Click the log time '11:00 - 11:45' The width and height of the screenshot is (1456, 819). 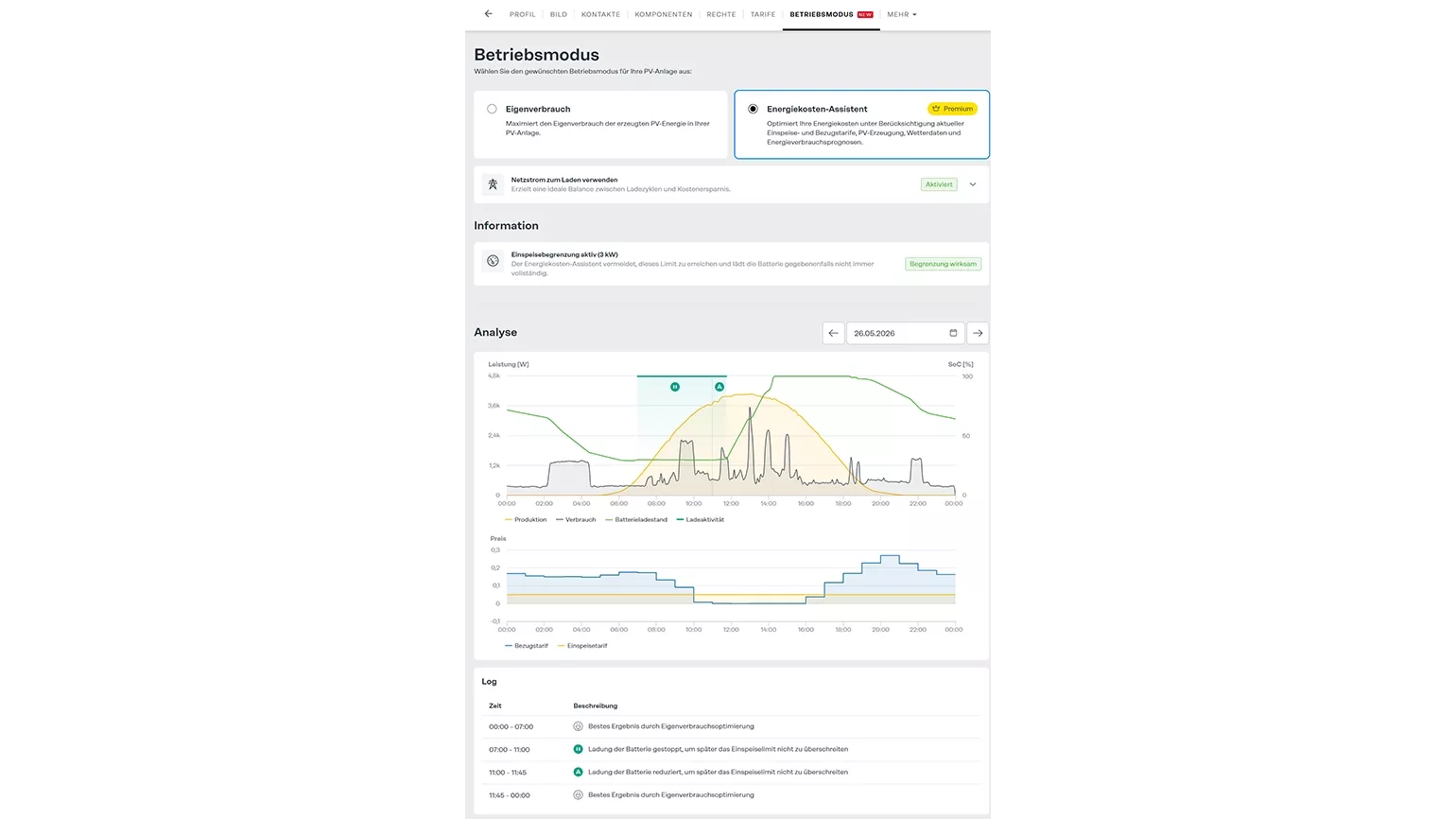click(508, 772)
